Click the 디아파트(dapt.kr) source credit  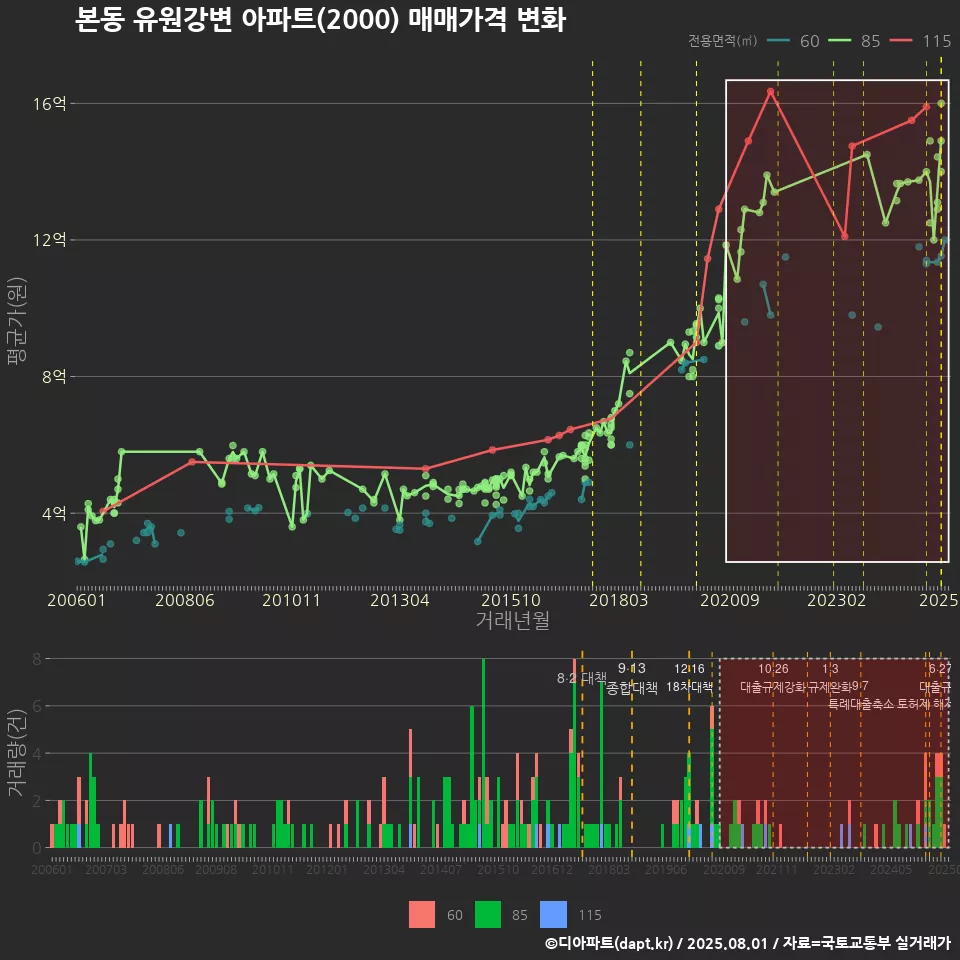(609, 943)
